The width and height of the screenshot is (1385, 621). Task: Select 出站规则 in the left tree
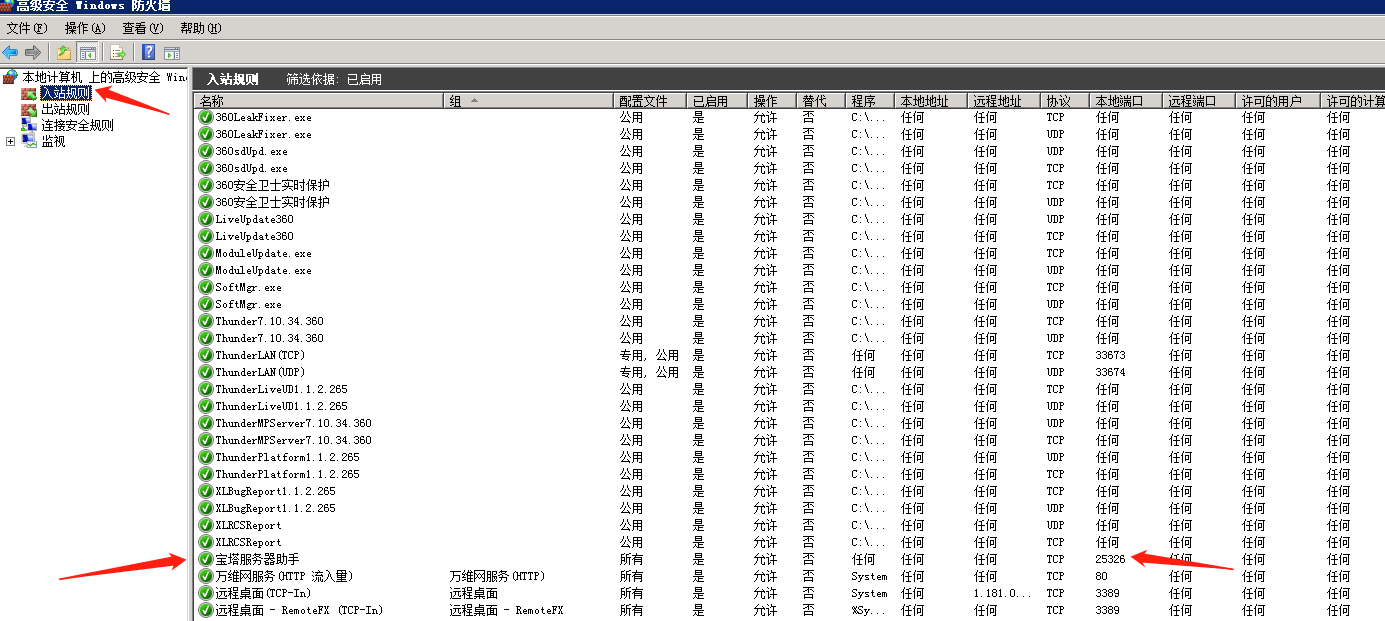[x=66, y=110]
